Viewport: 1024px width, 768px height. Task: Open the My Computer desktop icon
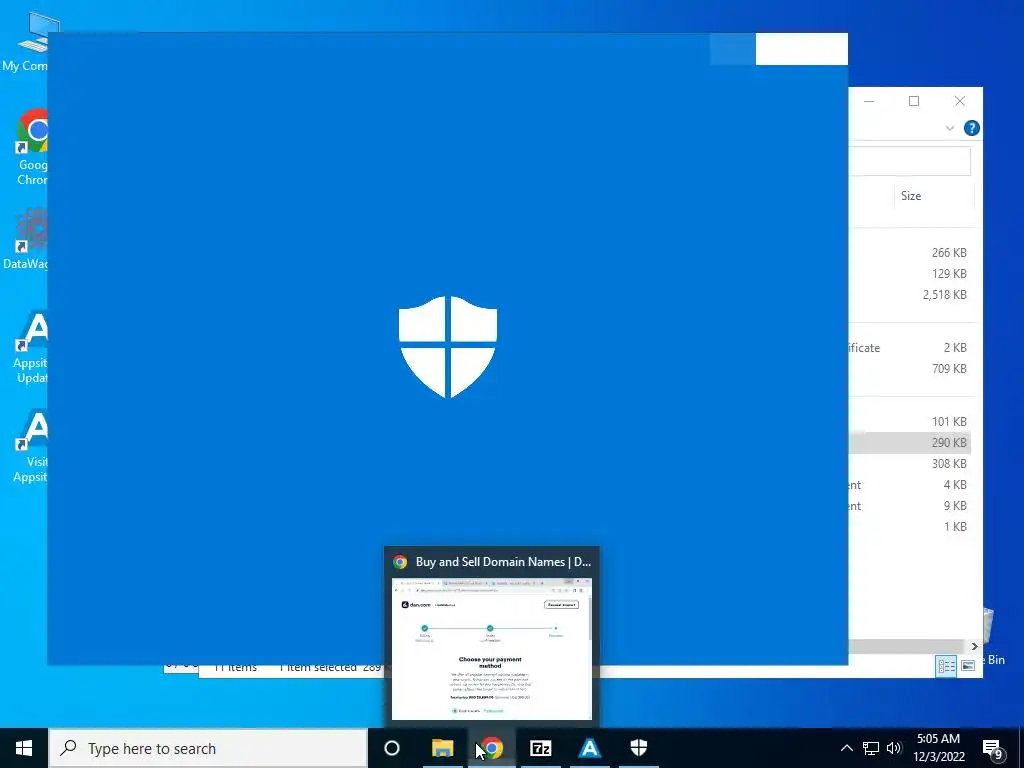pos(31,40)
